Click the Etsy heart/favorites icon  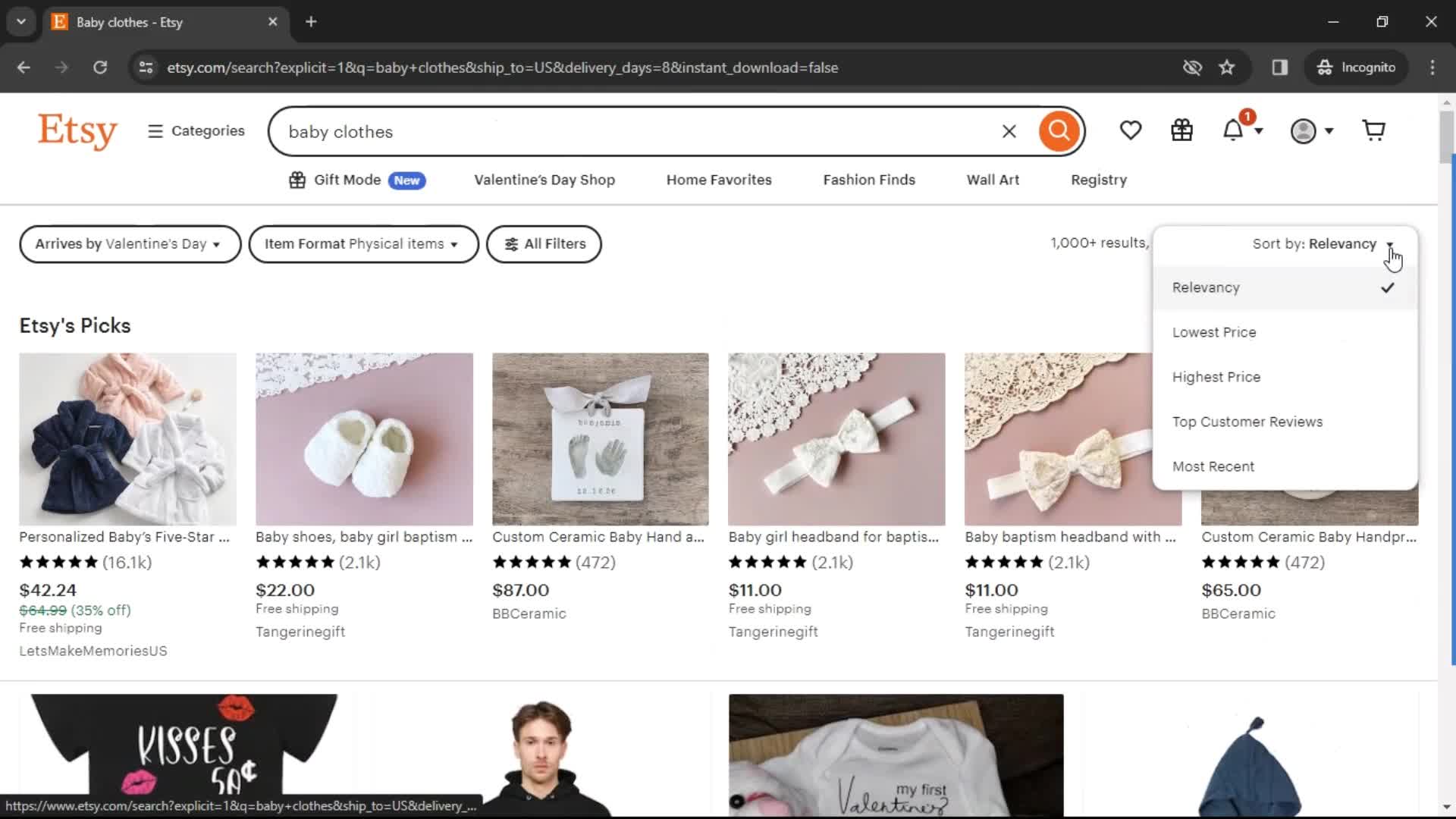click(1131, 131)
